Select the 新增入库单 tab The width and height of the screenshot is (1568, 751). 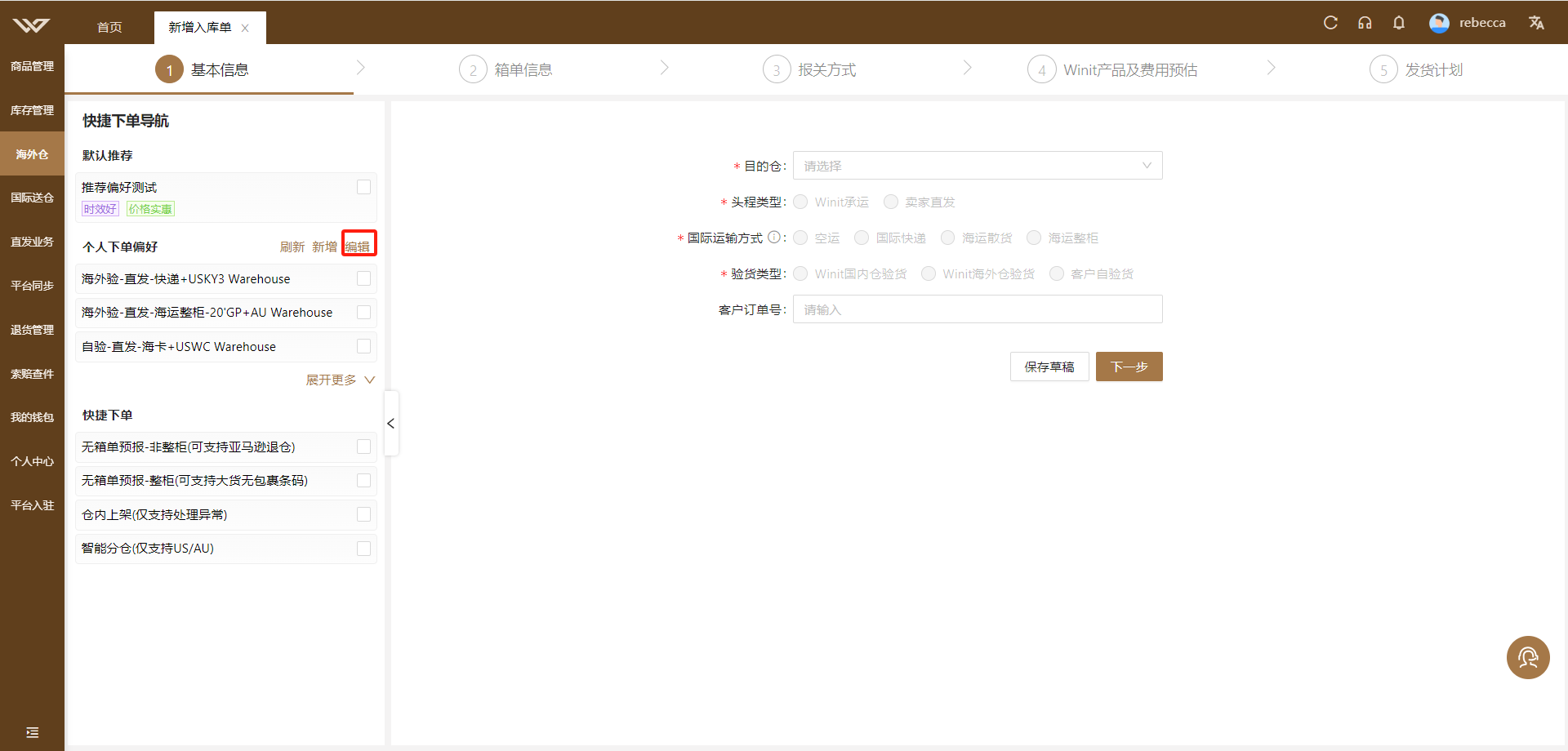tap(200, 28)
